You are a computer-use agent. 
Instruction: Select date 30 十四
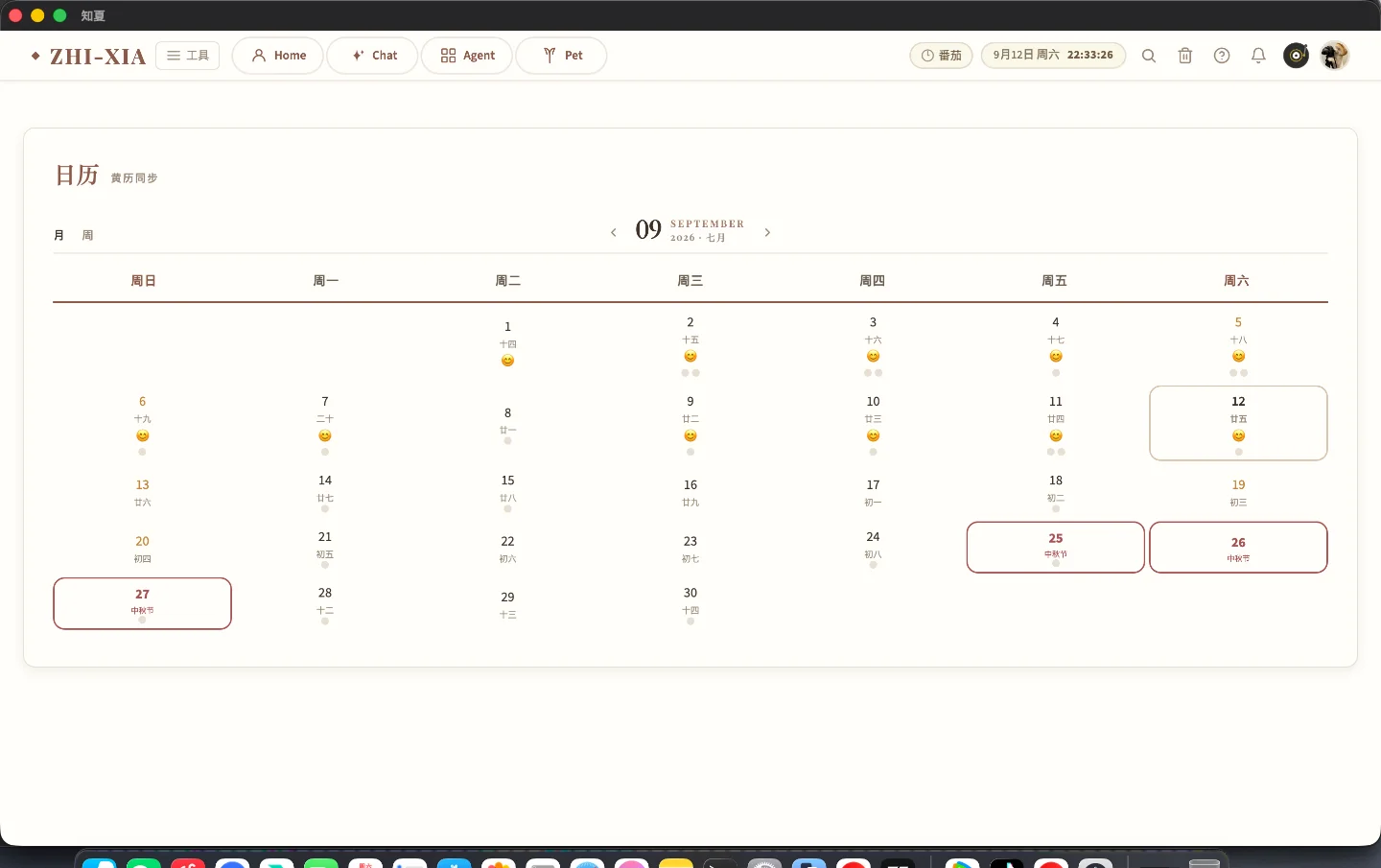click(690, 603)
